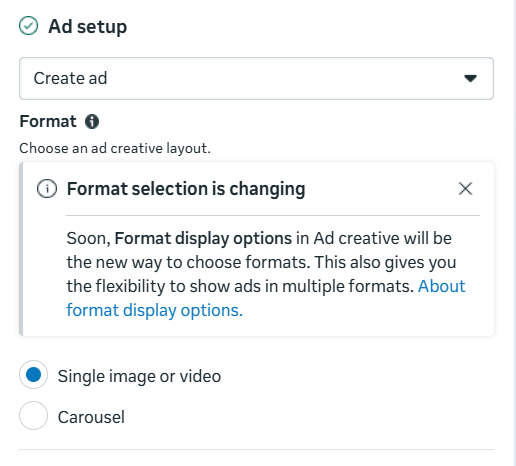
Task: Click the green checkmark beside Ad setup
Action: click(x=28, y=26)
